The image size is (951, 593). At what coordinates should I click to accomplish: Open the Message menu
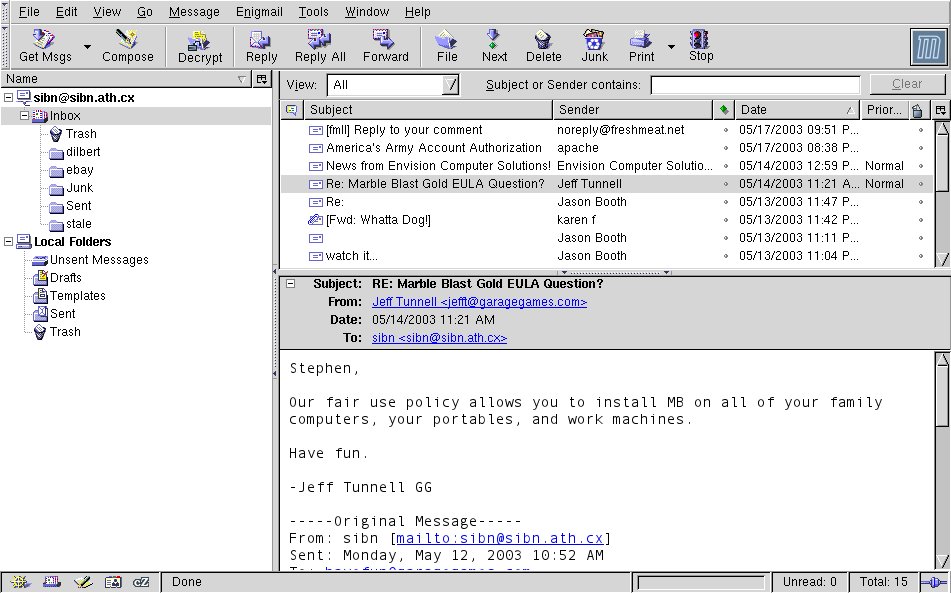(194, 12)
